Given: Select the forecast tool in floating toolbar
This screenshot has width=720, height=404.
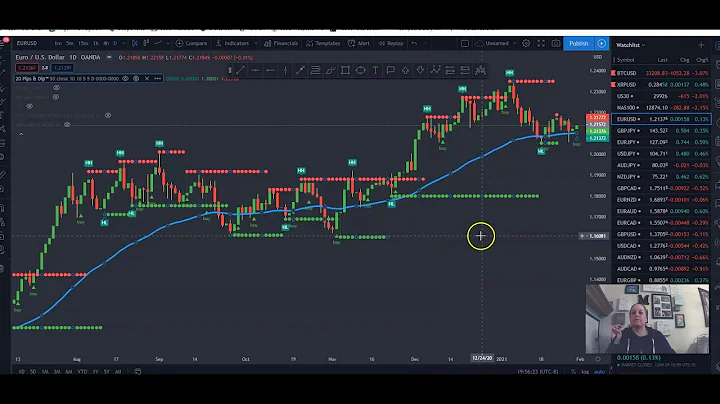Looking at the screenshot, I should coord(480,70).
